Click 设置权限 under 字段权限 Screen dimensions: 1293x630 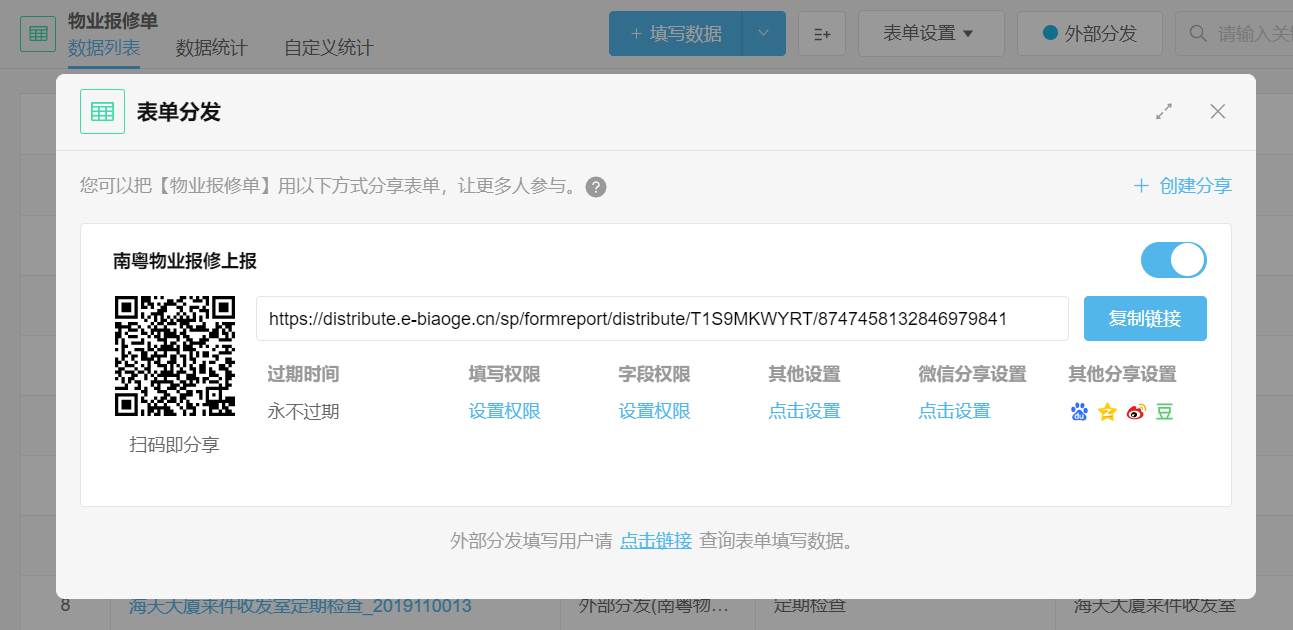[655, 411]
